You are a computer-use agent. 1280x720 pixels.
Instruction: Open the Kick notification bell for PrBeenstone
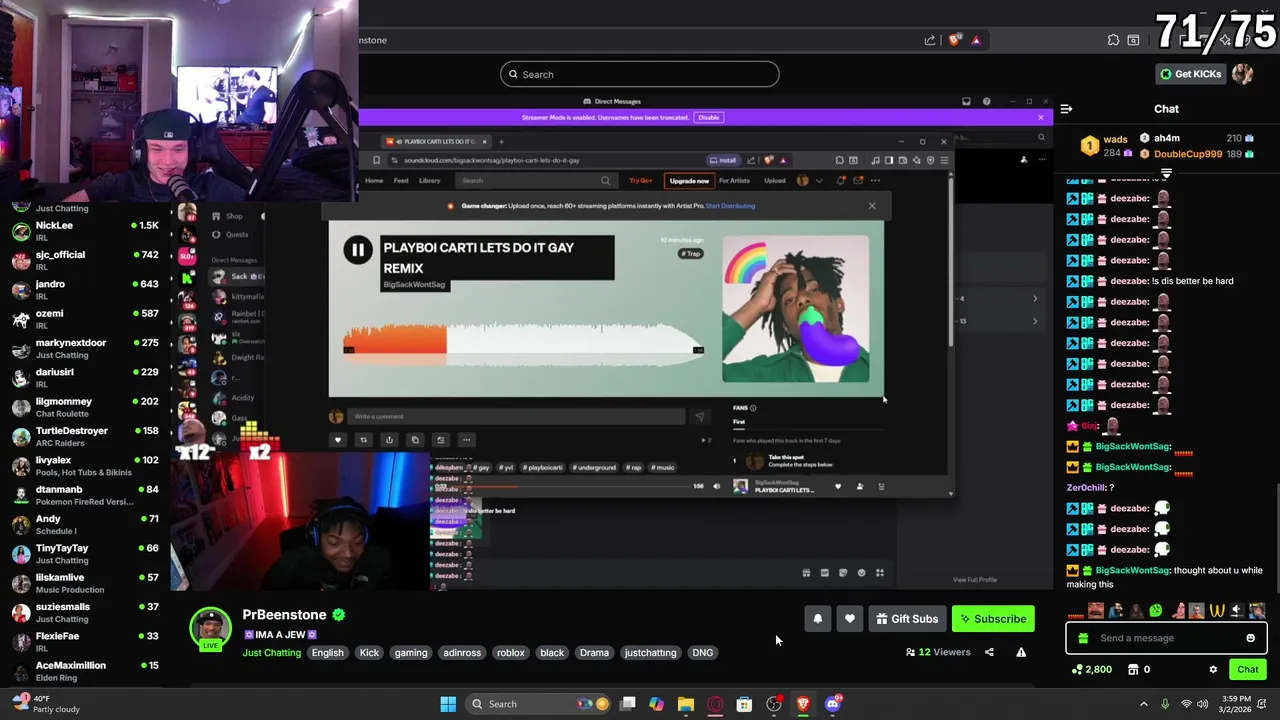click(x=818, y=619)
